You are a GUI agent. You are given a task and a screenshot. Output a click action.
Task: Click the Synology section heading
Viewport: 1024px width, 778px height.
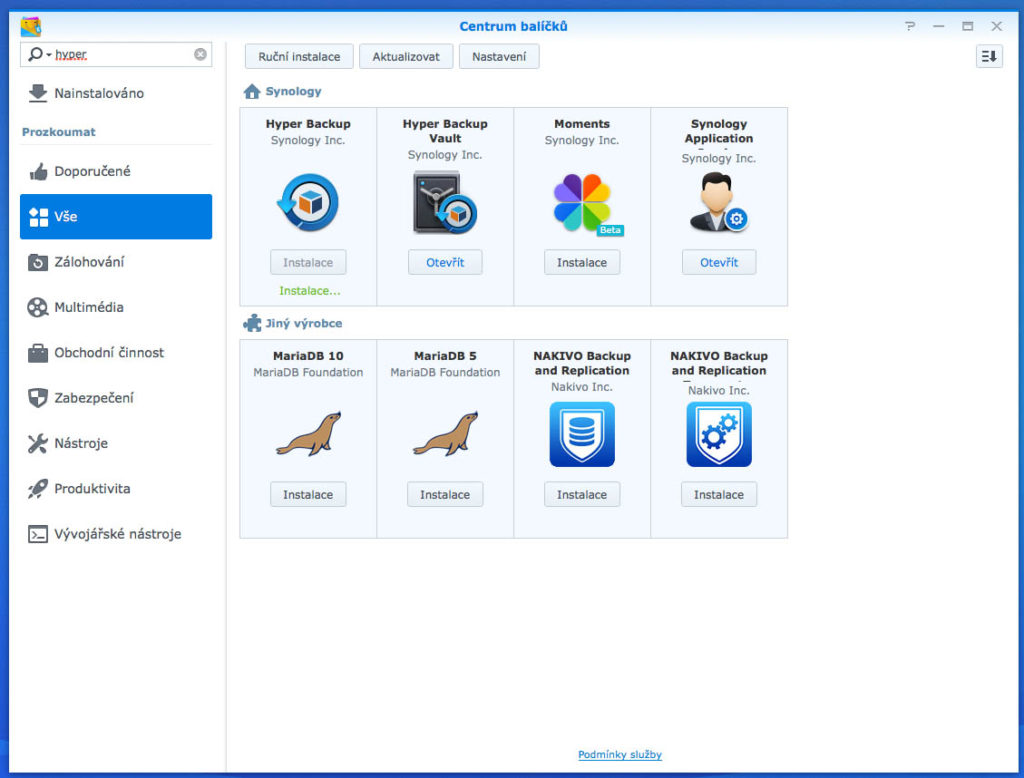pyautogui.click(x=293, y=91)
